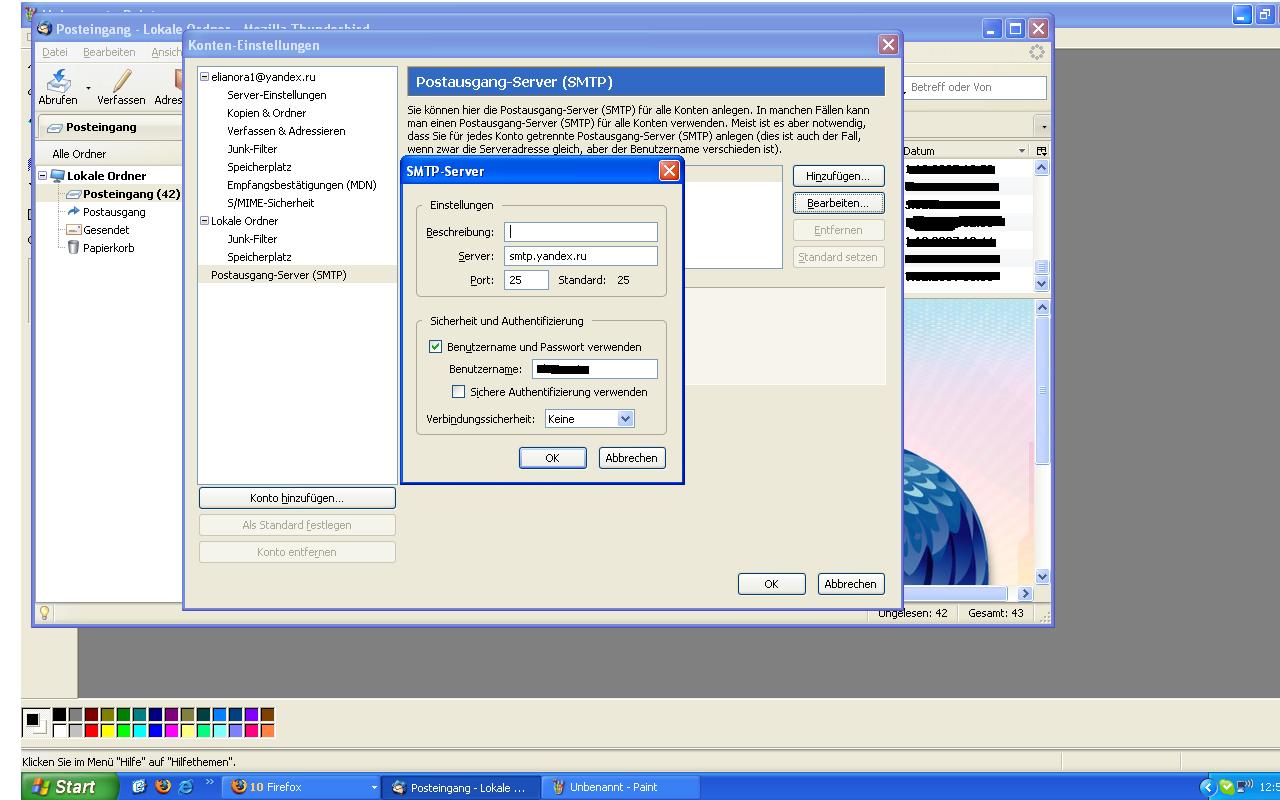Click the Papierkorb trash can icon

[73, 248]
